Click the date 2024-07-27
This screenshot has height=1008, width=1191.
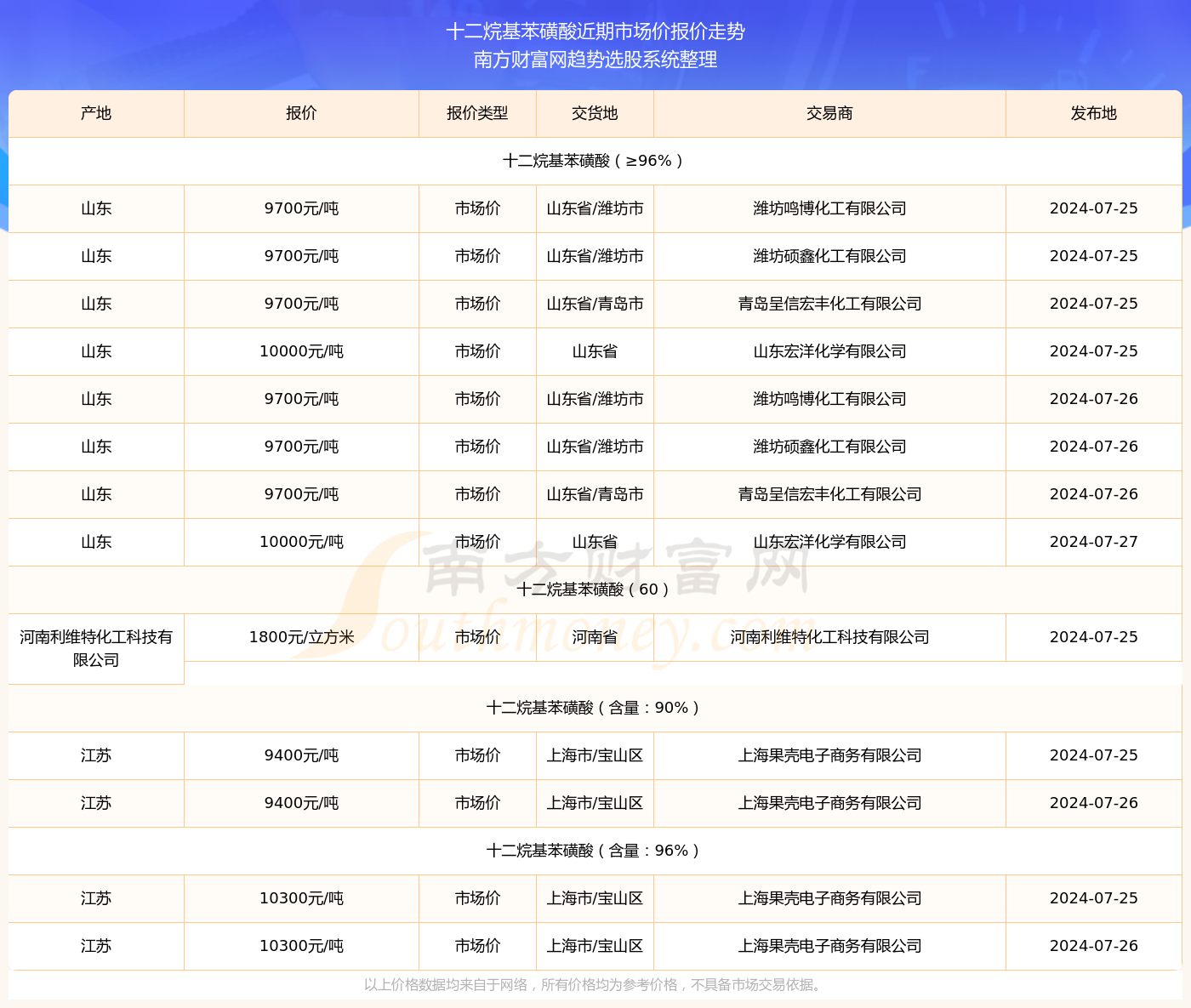pyautogui.click(x=1094, y=542)
